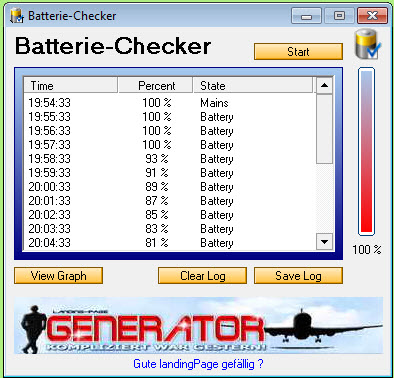Click the Start button
The width and height of the screenshot is (394, 378).
pyautogui.click(x=298, y=52)
